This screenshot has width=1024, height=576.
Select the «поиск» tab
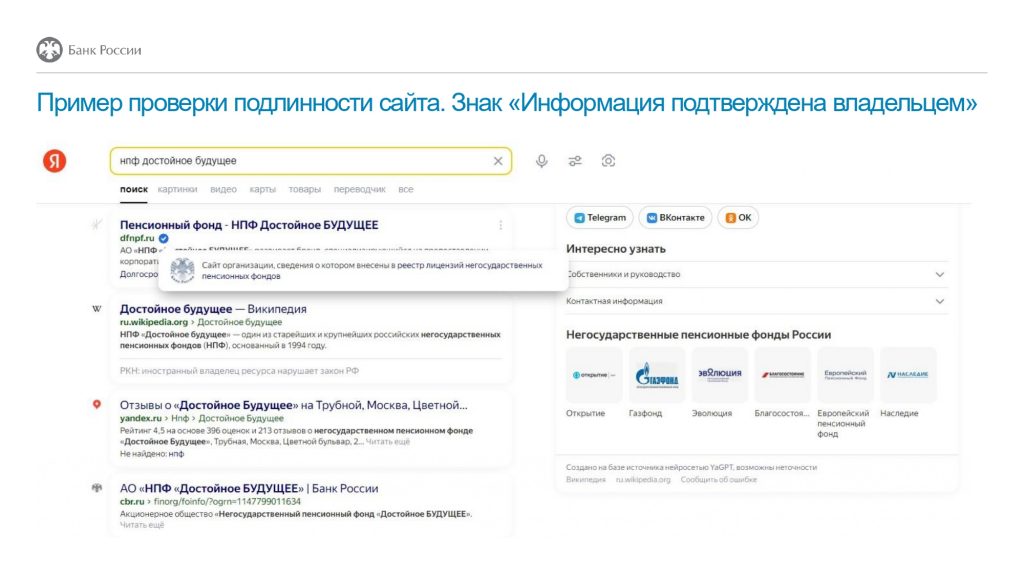click(134, 189)
